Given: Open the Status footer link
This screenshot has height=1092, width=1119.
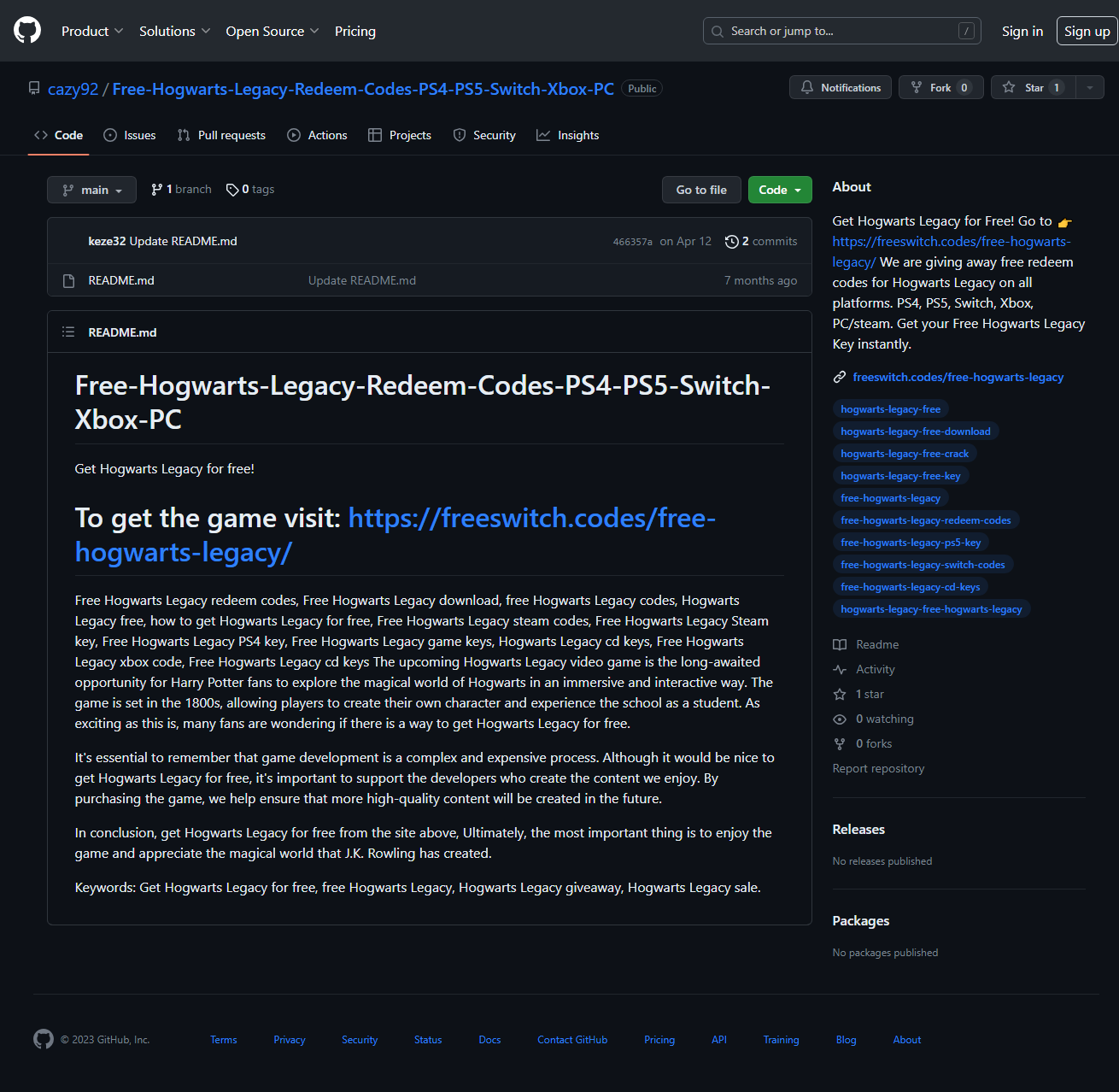Looking at the screenshot, I should pos(428,1040).
